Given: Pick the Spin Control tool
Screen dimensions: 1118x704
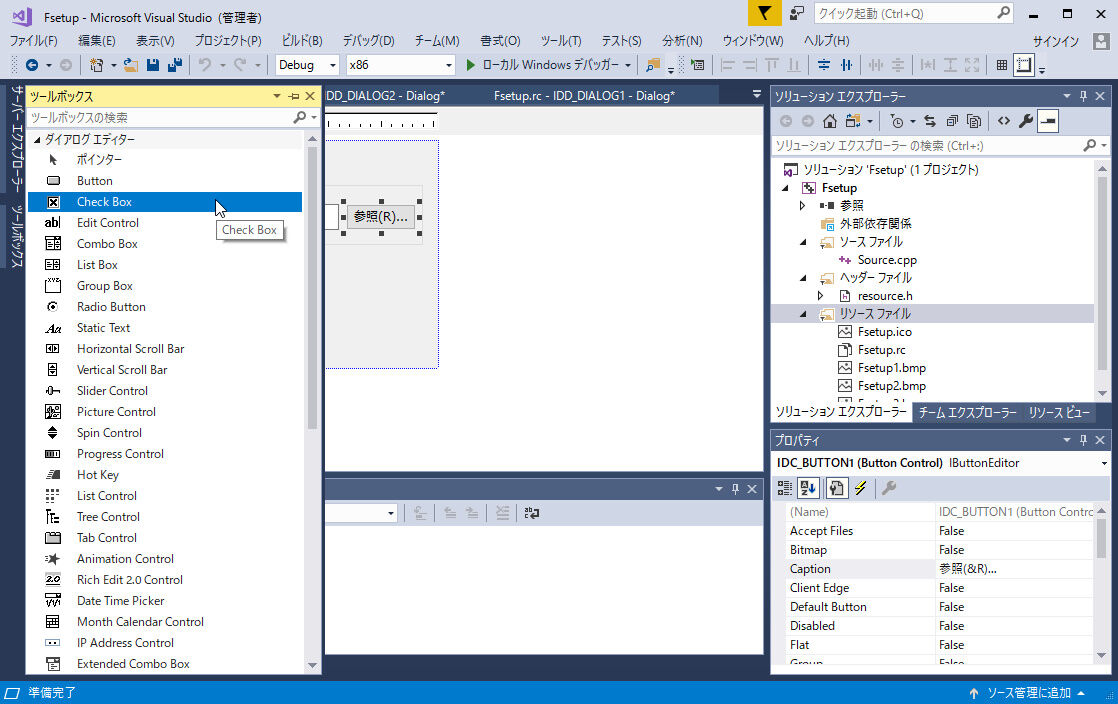Looking at the screenshot, I should coord(165,433).
